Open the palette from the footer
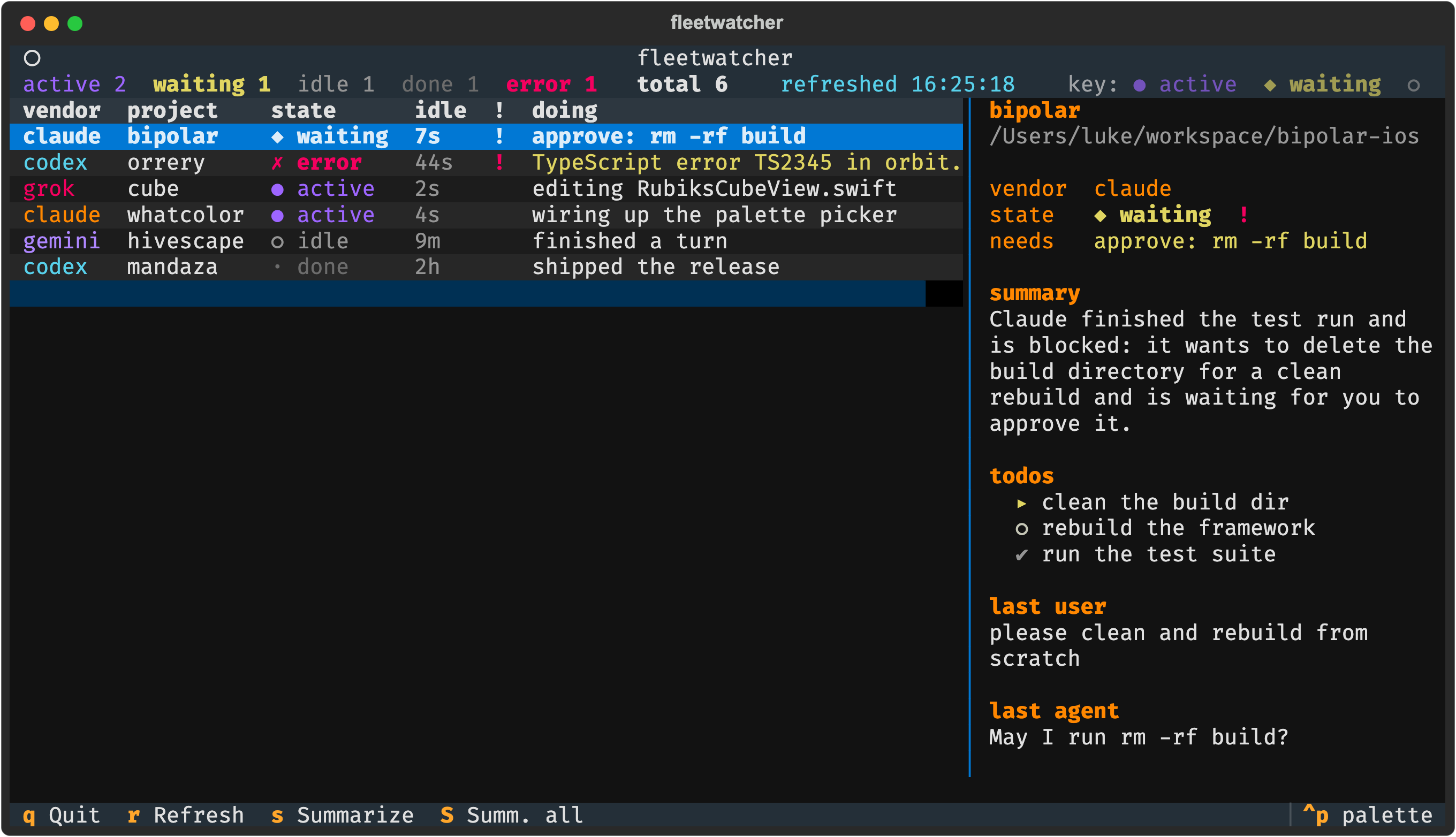The height and width of the screenshot is (837, 1456). tap(1368, 815)
